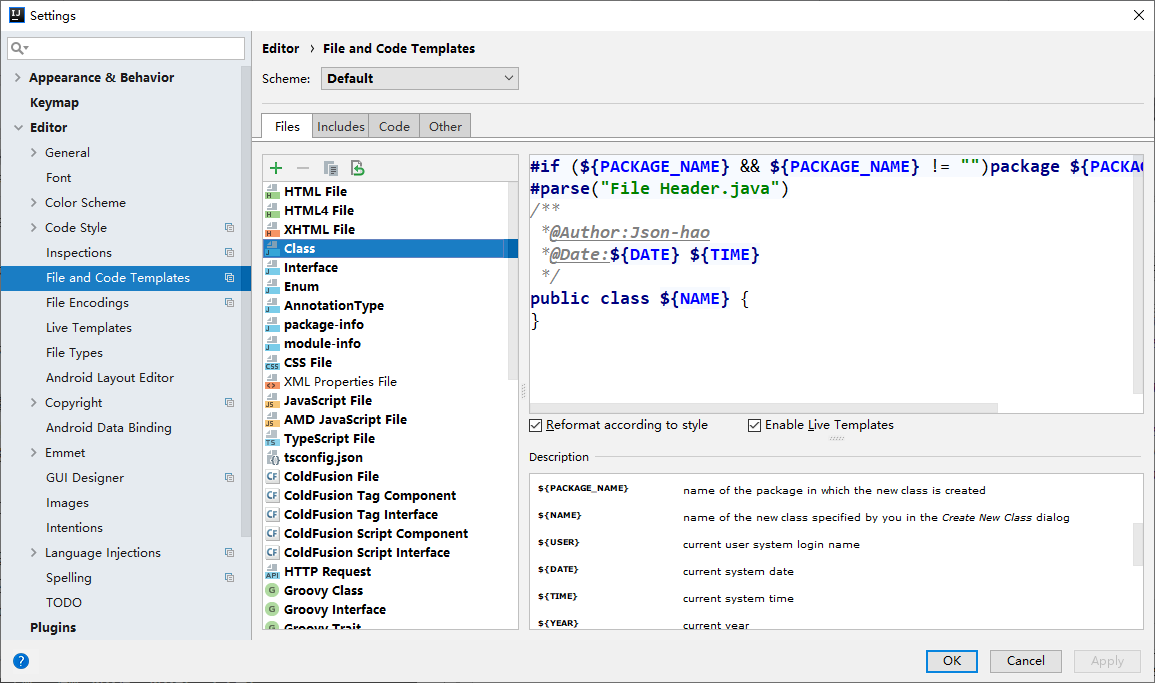Image resolution: width=1155 pixels, height=683 pixels.
Task: Click project-level icon beside GUI Designer
Action: pyautogui.click(x=229, y=477)
